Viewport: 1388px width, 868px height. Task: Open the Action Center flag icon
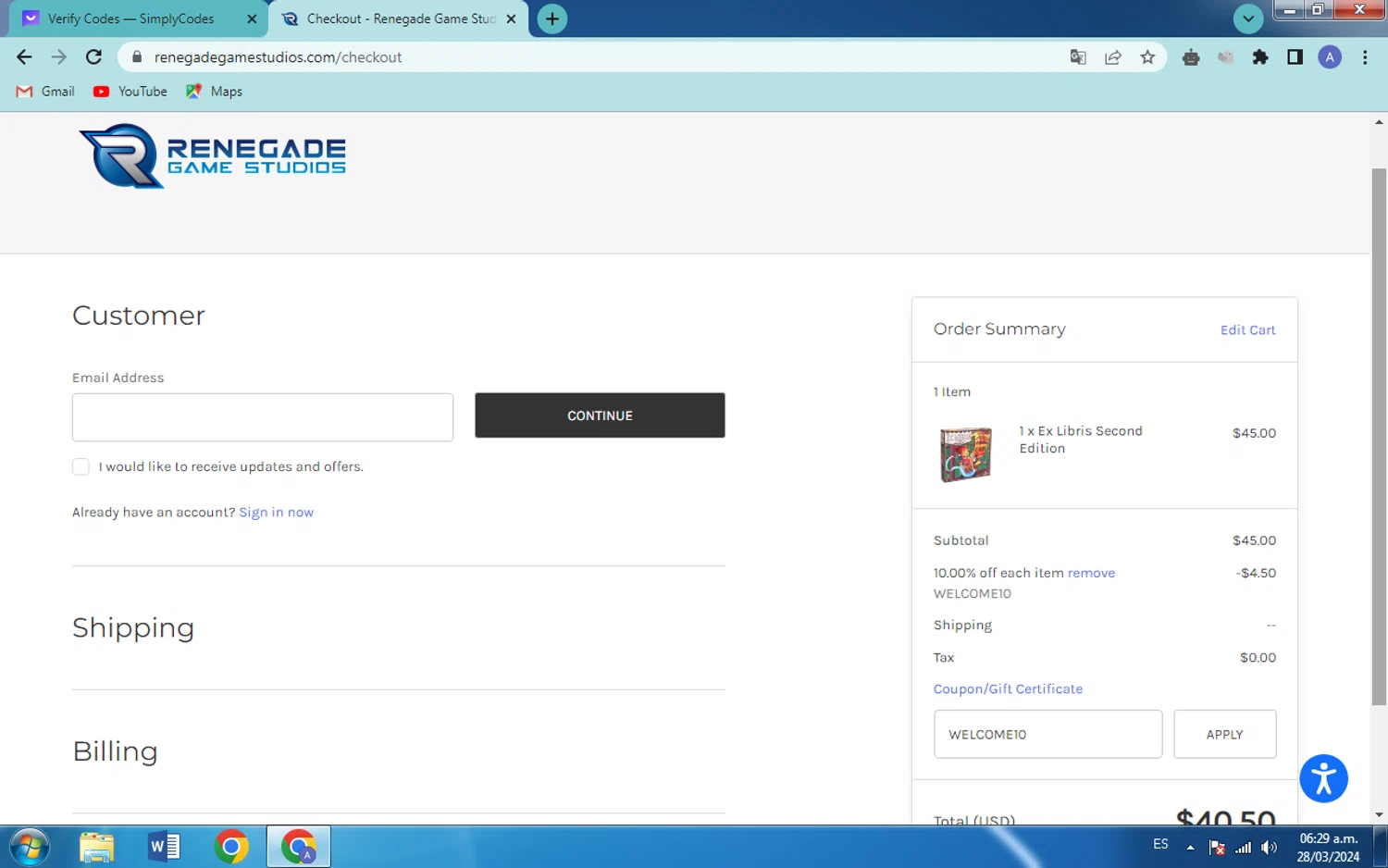point(1218,847)
